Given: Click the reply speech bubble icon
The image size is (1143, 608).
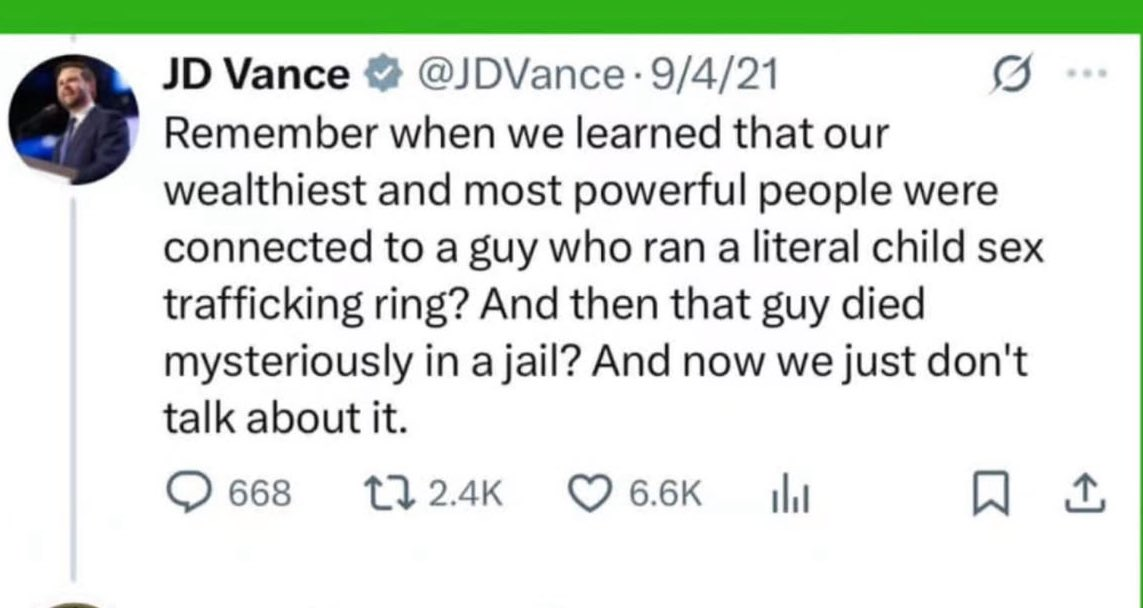Looking at the screenshot, I should pos(190,495).
